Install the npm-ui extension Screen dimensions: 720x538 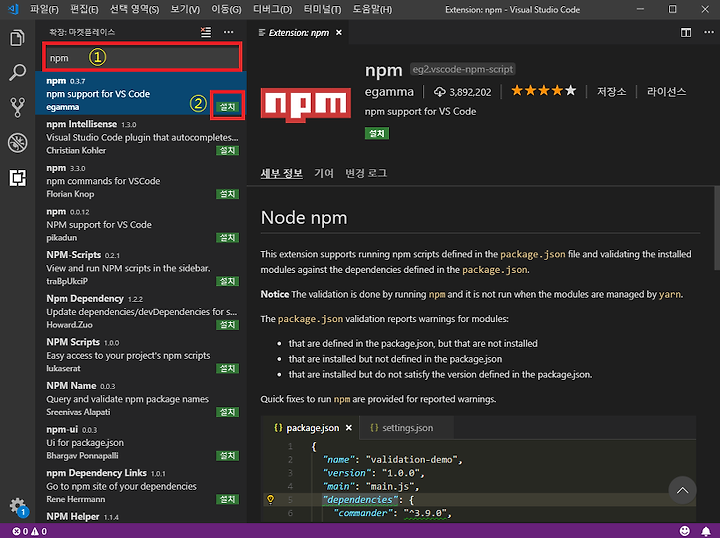click(227, 456)
